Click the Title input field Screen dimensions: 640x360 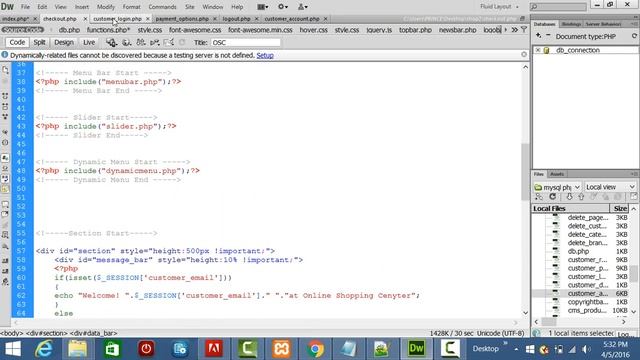[245, 42]
